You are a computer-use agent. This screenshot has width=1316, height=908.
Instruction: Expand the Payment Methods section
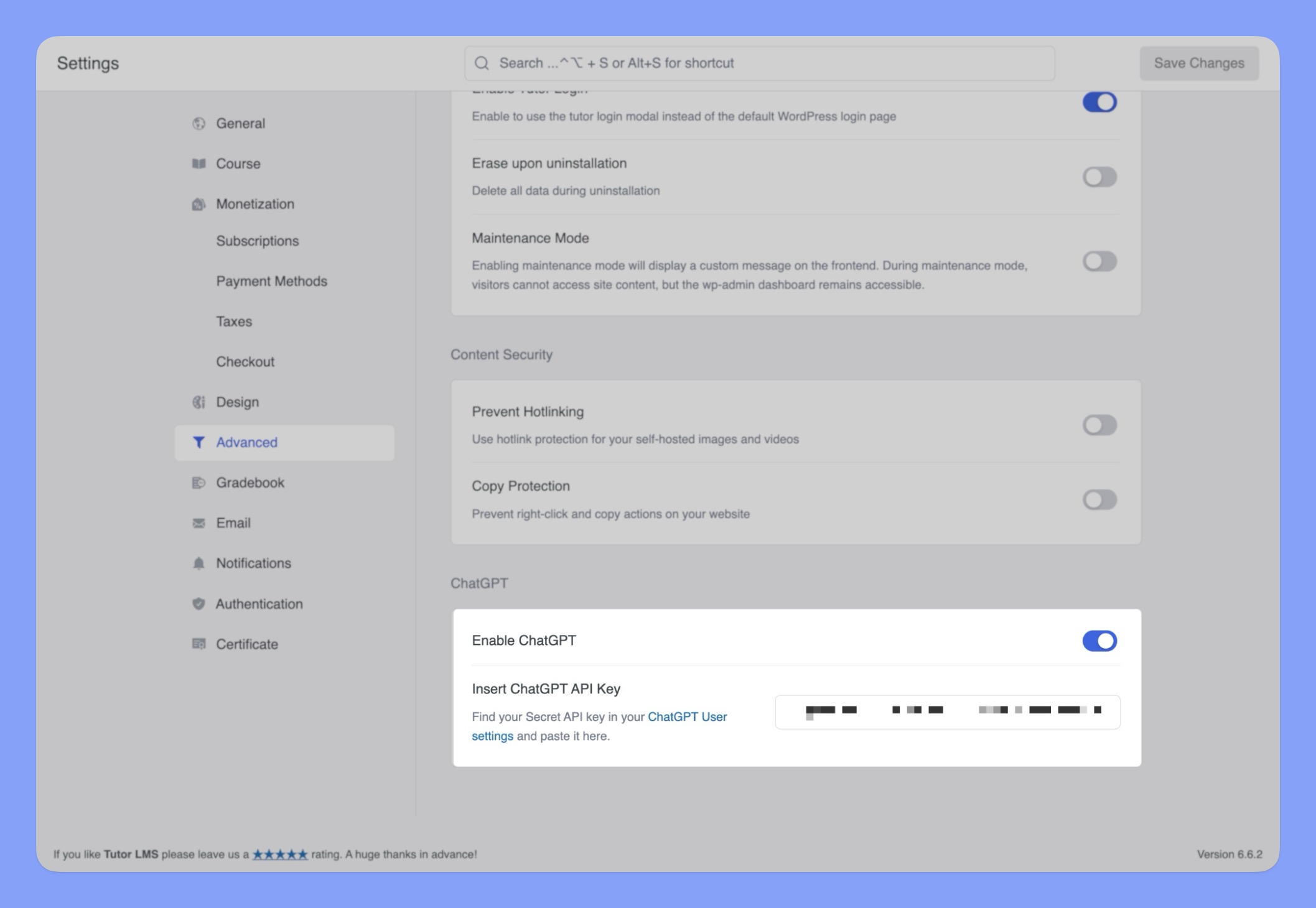[x=271, y=281]
